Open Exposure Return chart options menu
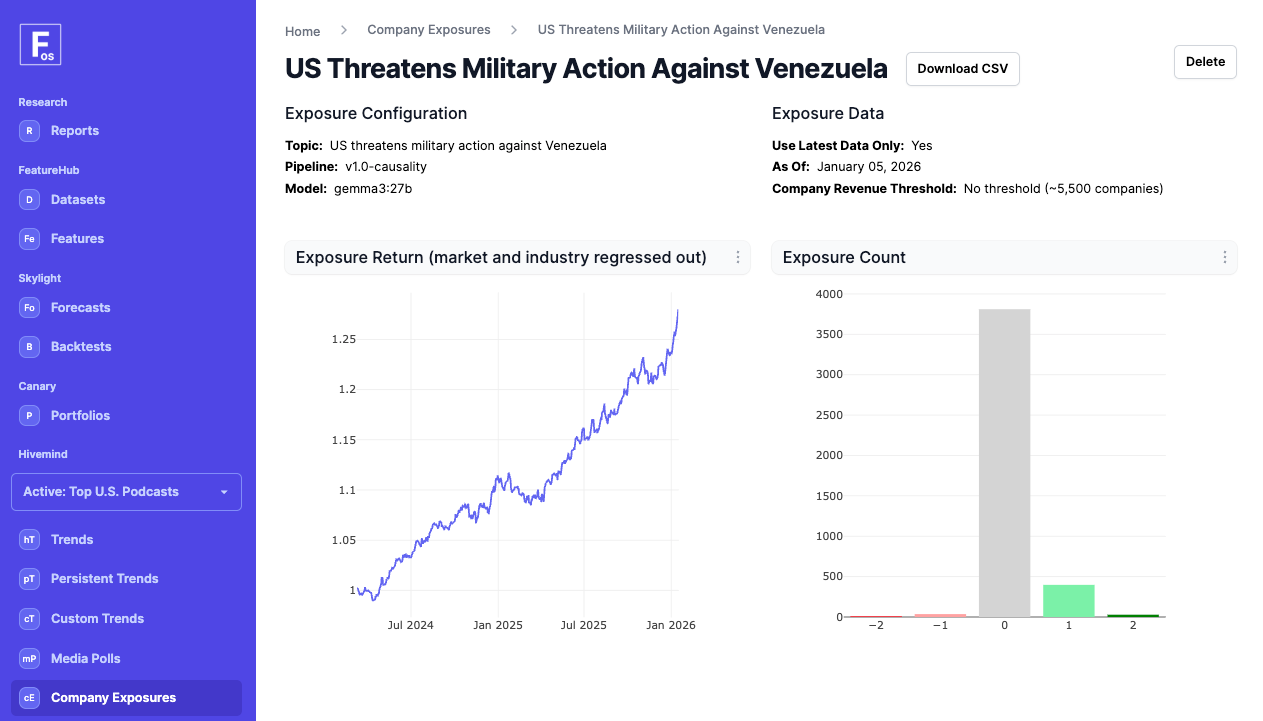The height and width of the screenshot is (721, 1263). 738,258
